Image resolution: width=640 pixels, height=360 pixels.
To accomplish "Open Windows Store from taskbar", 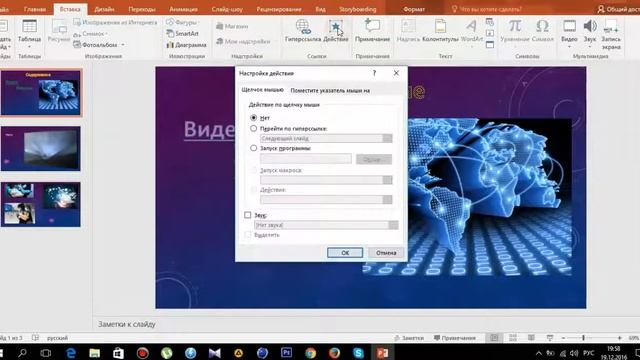I will pyautogui.click(x=118, y=353).
